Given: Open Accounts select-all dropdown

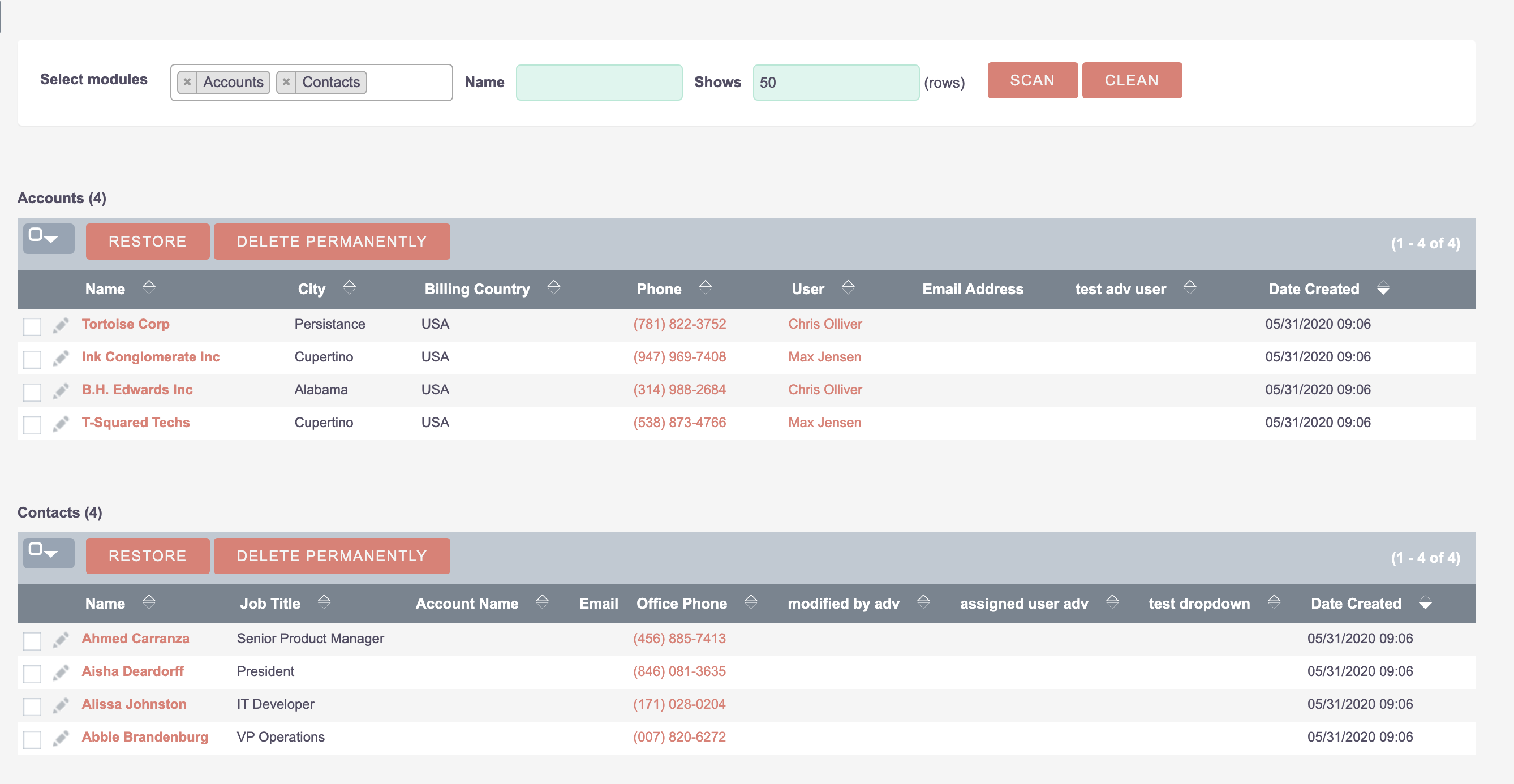Looking at the screenshot, I should coord(49,238).
